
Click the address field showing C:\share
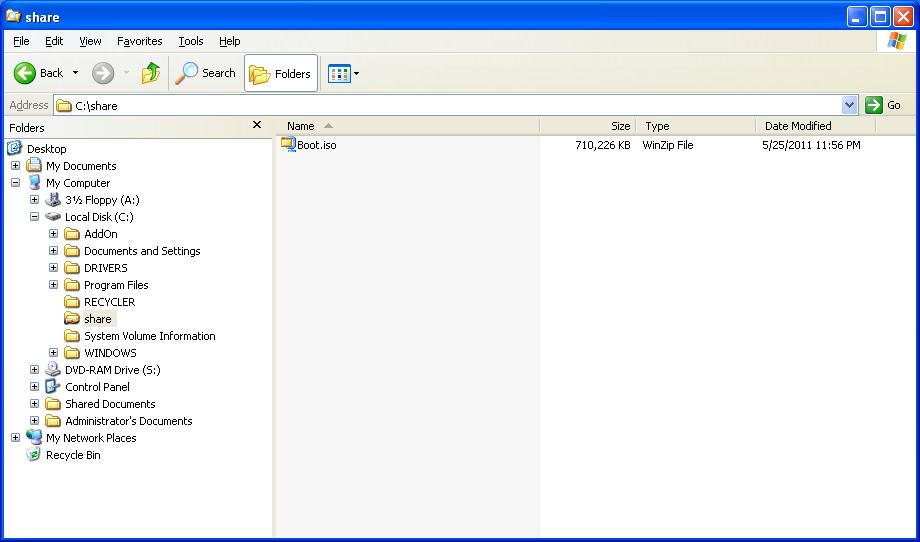click(x=450, y=105)
